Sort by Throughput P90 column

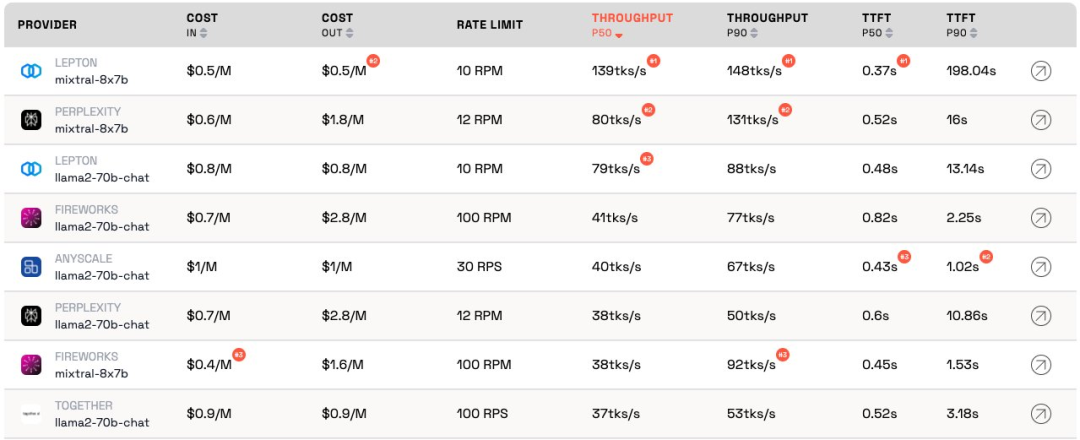pos(754,33)
